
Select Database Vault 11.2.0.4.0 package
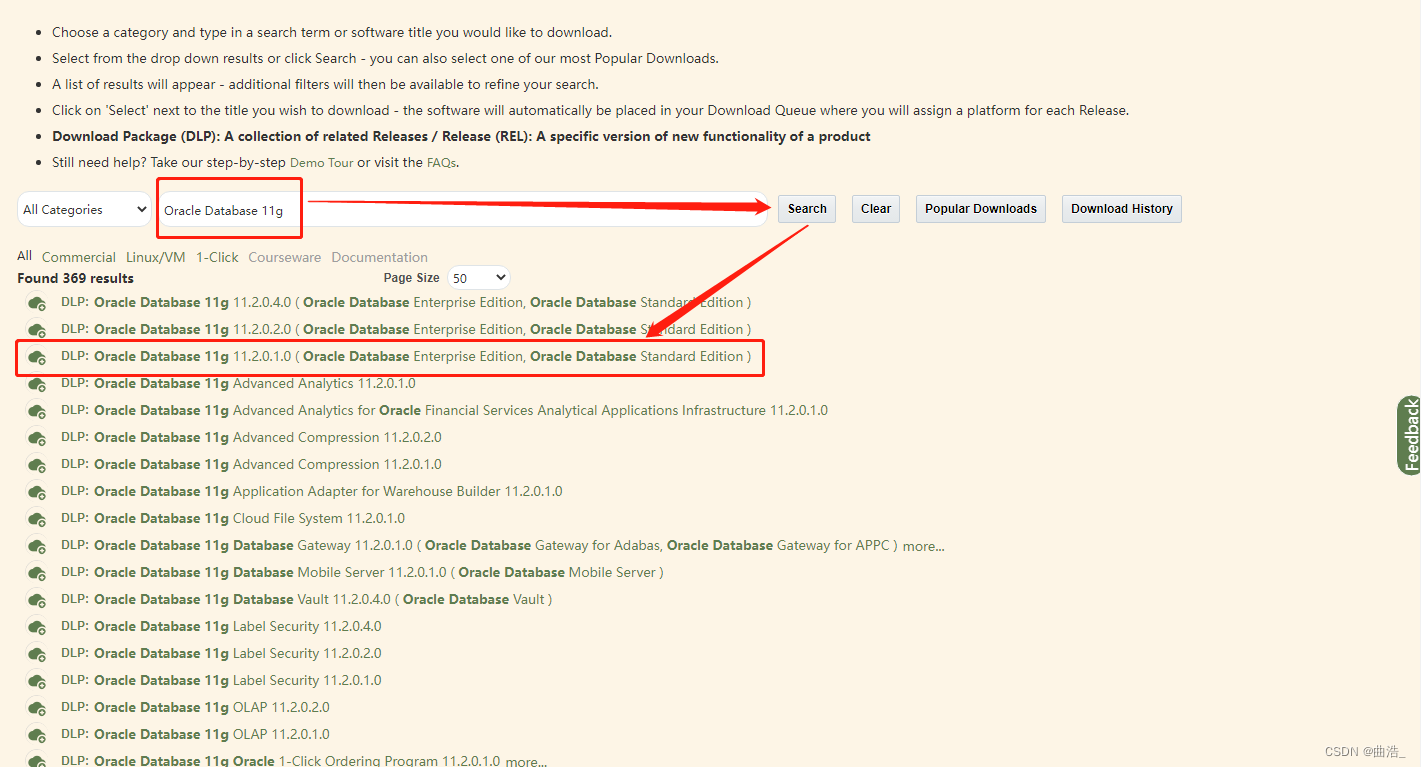307,599
